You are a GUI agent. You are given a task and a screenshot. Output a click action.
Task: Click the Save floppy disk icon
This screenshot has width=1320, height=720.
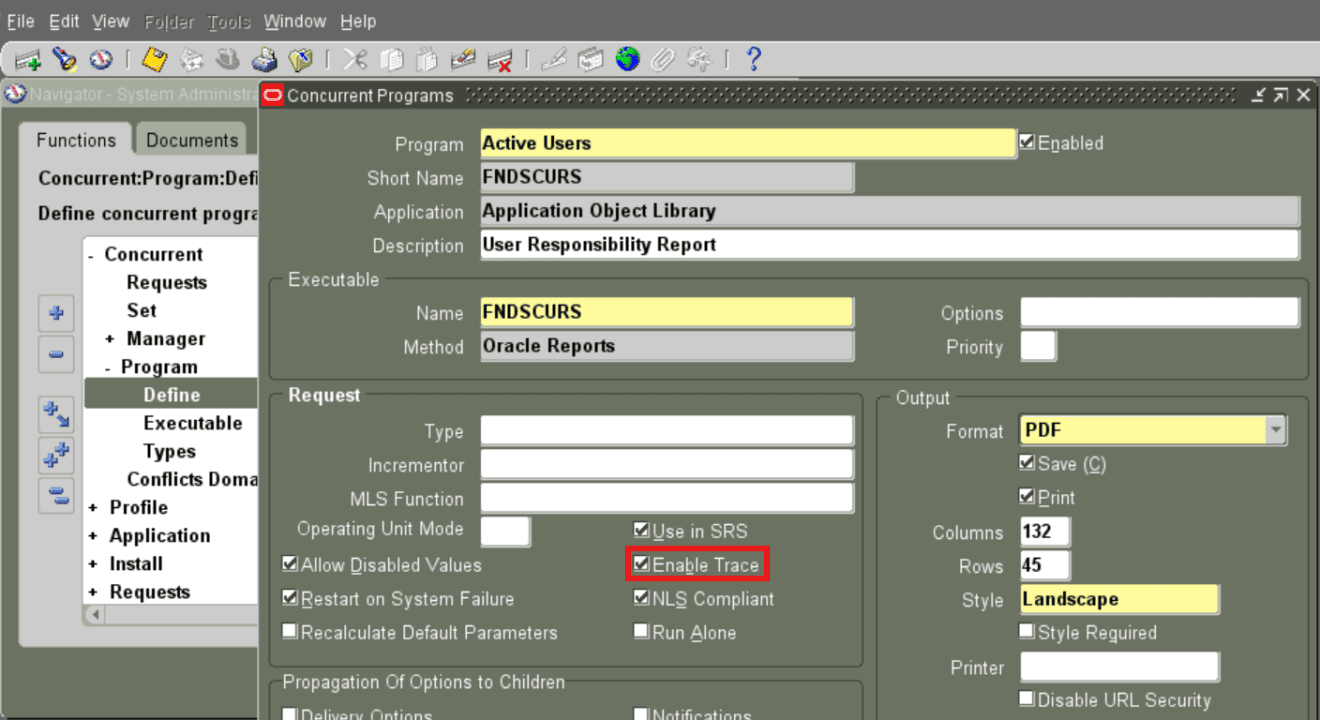point(155,59)
